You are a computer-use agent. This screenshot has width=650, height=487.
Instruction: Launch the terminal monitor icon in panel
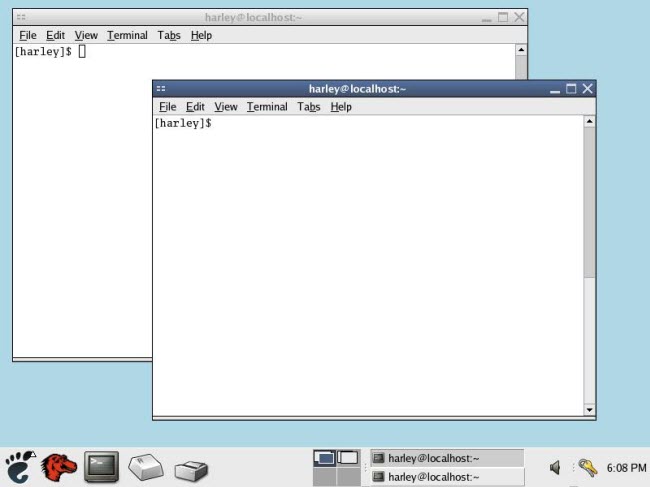click(x=101, y=467)
